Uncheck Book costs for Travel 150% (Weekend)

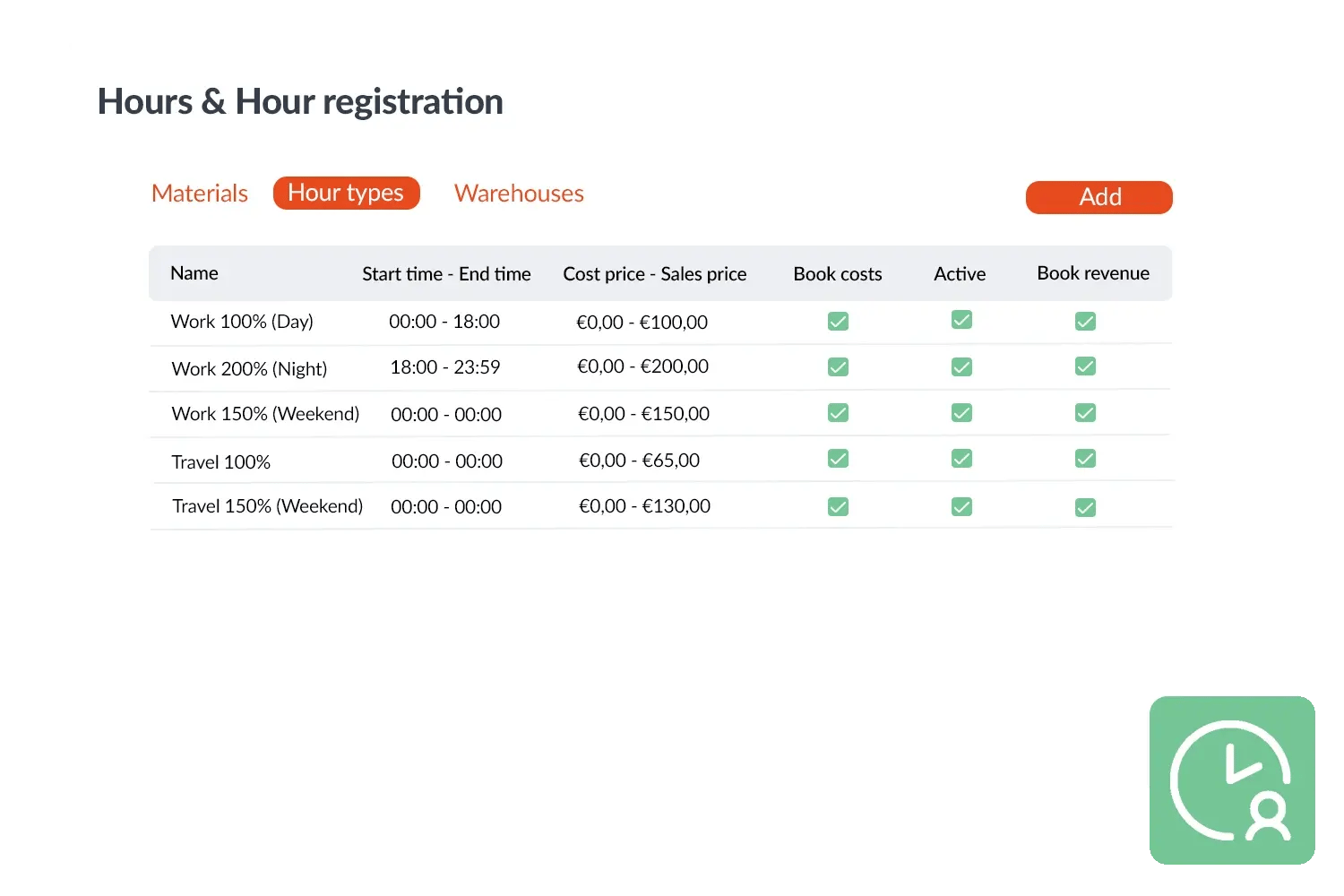click(838, 507)
